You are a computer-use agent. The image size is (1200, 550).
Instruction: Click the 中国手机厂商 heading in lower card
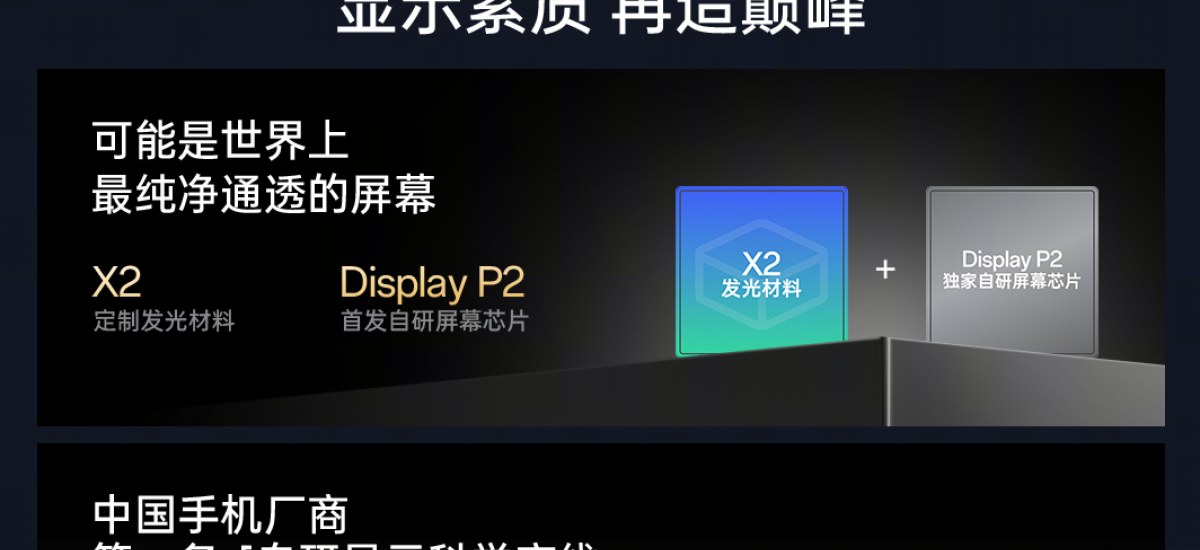(x=221, y=515)
